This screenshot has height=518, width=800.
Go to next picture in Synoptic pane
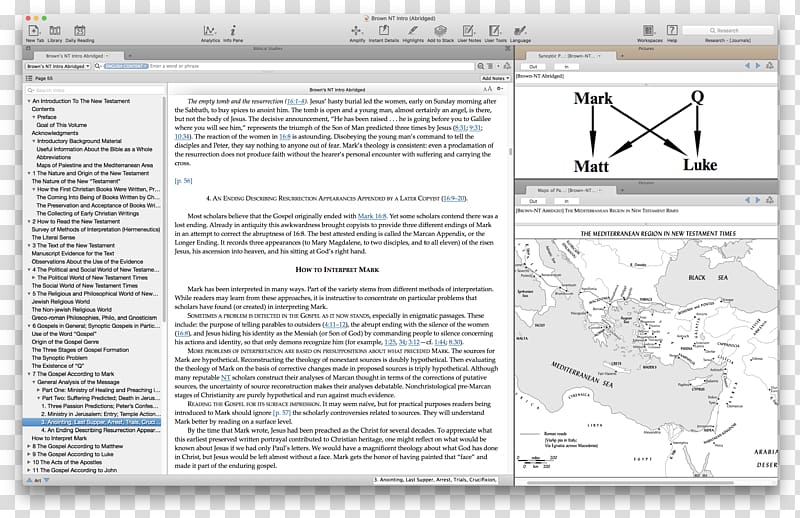pos(758,66)
